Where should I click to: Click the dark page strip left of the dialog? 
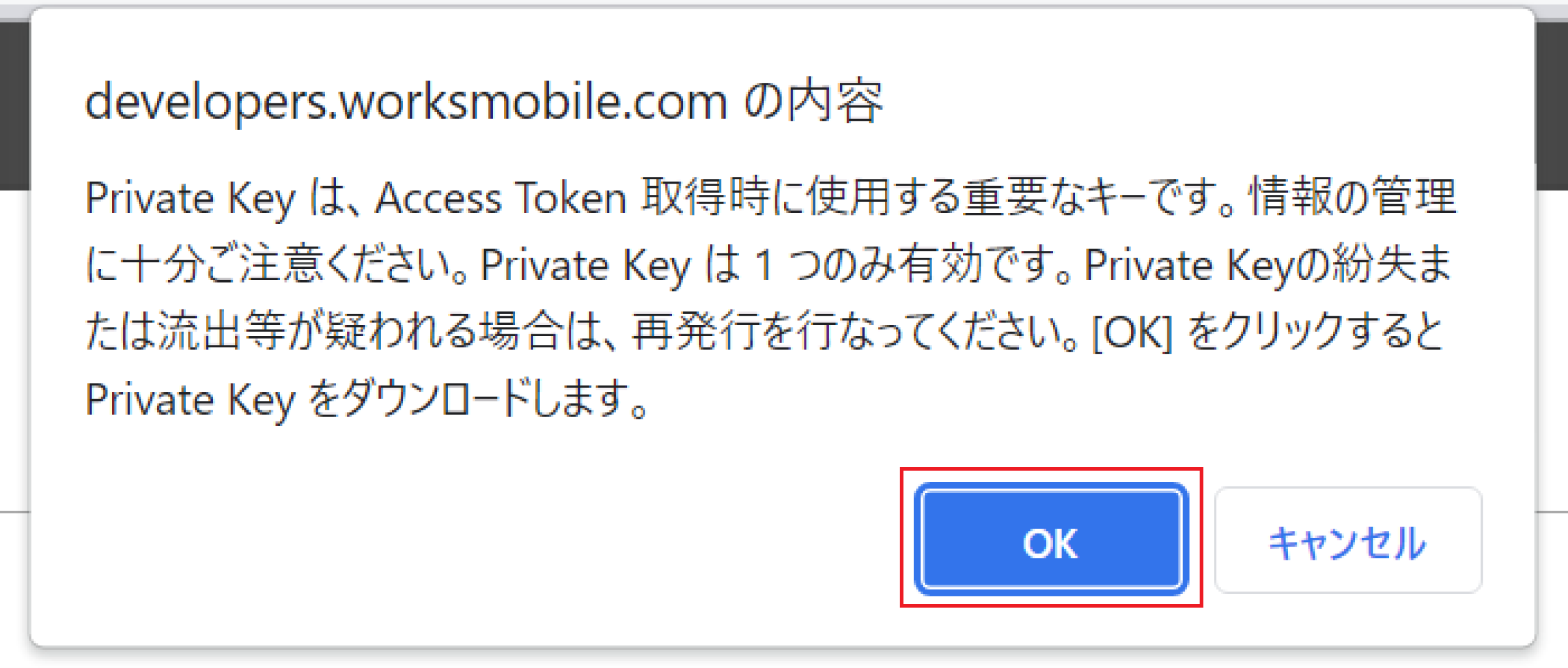click(14, 106)
